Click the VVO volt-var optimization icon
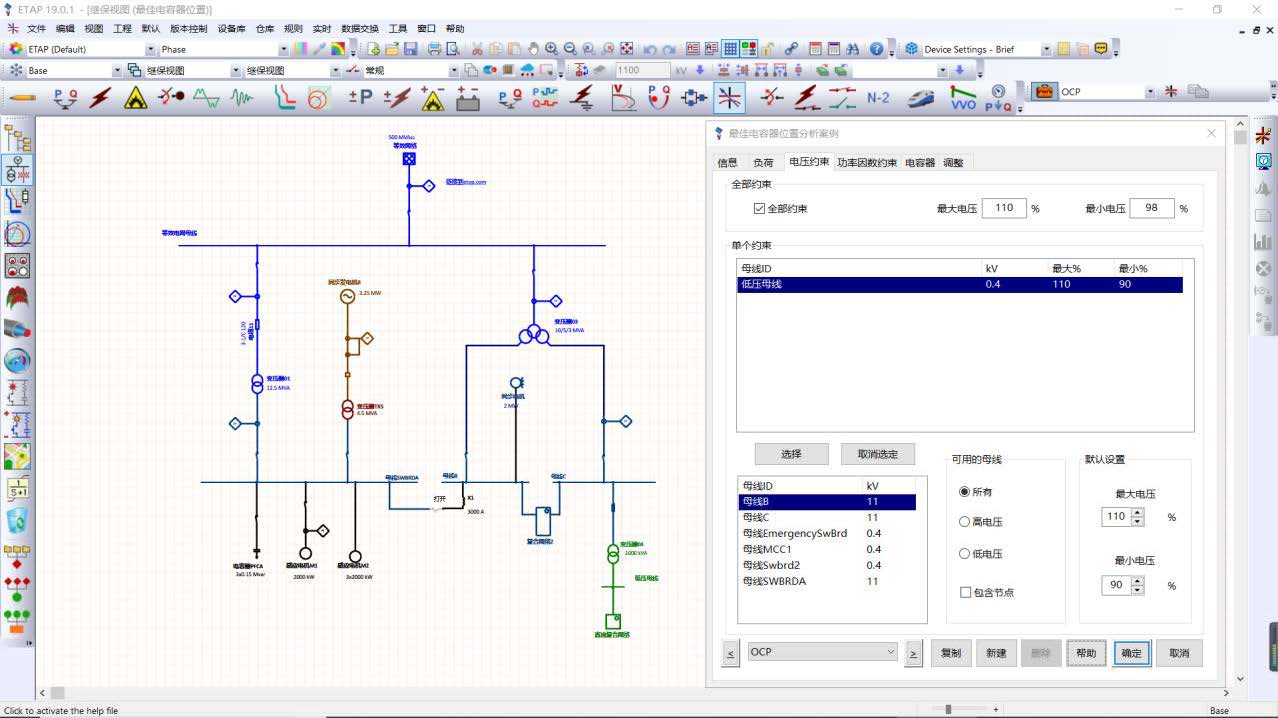Screen dimensions: 1278x718 click(963, 97)
